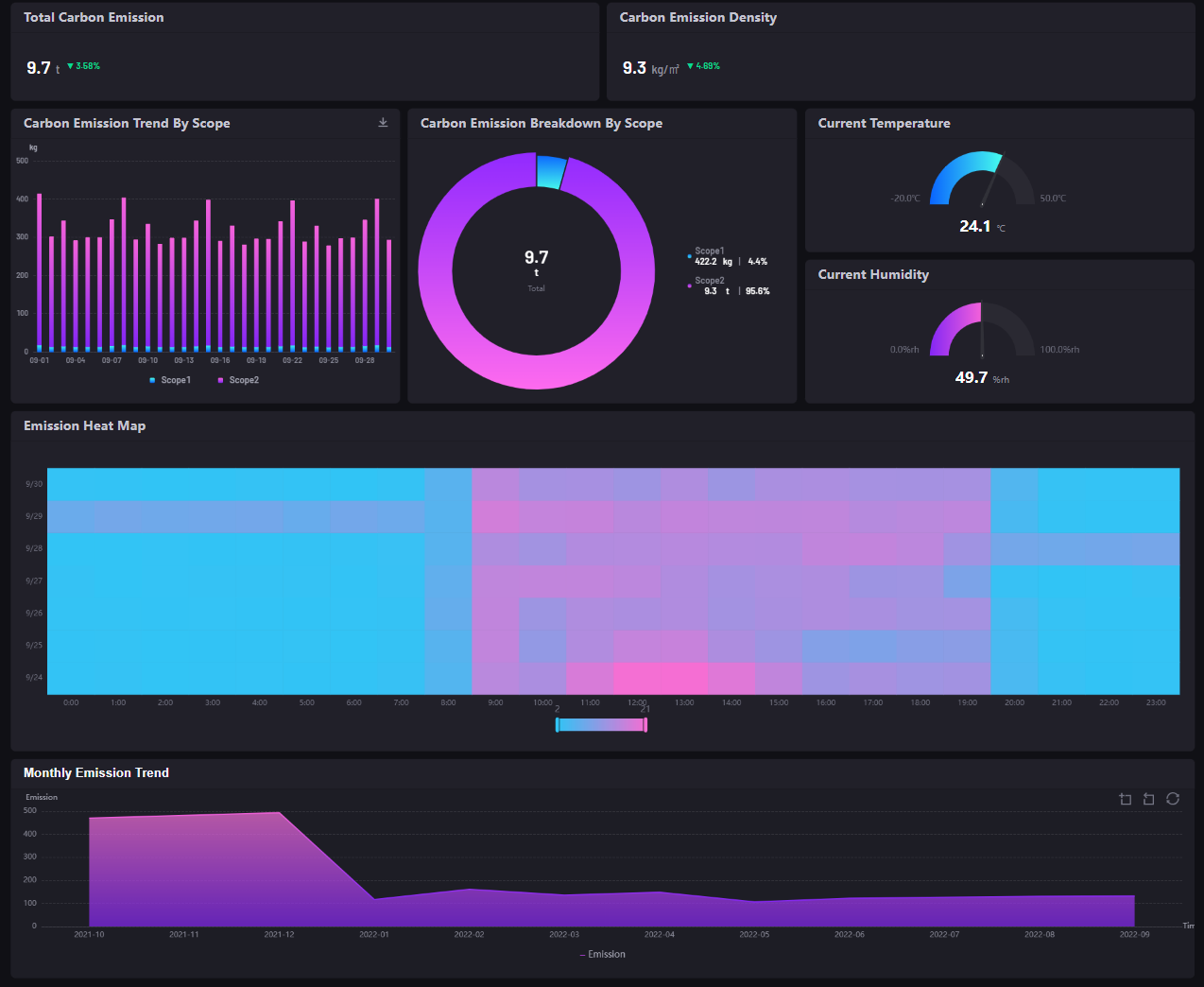Toggle Scope2 series in bar chart legend

pos(238,380)
